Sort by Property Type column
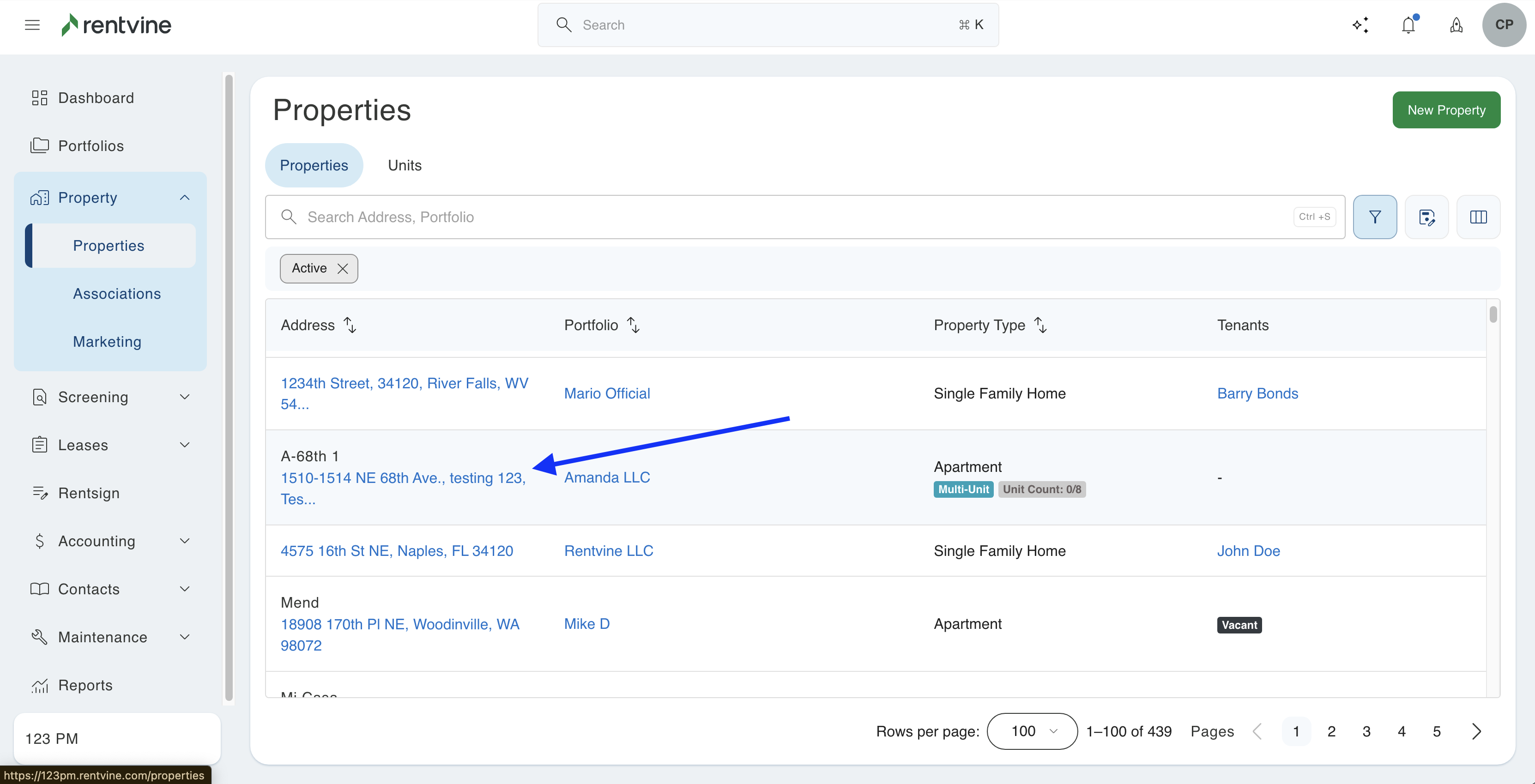 point(1040,325)
